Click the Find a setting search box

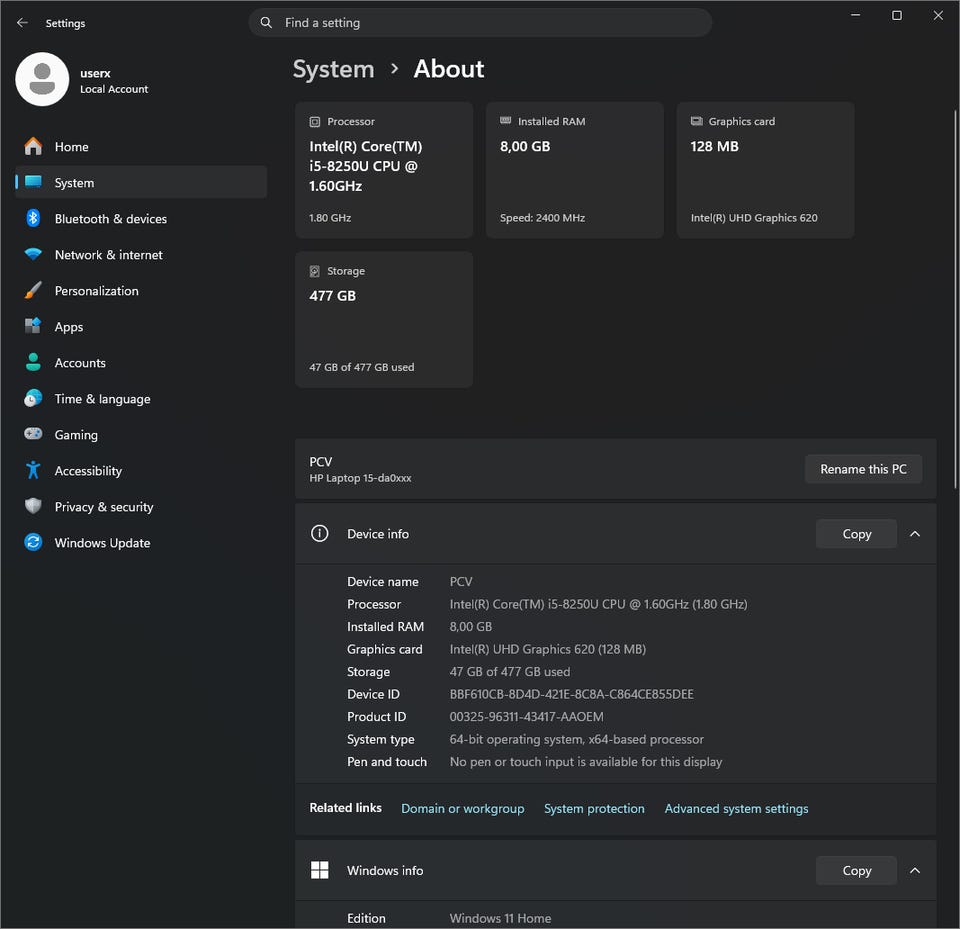tap(480, 23)
